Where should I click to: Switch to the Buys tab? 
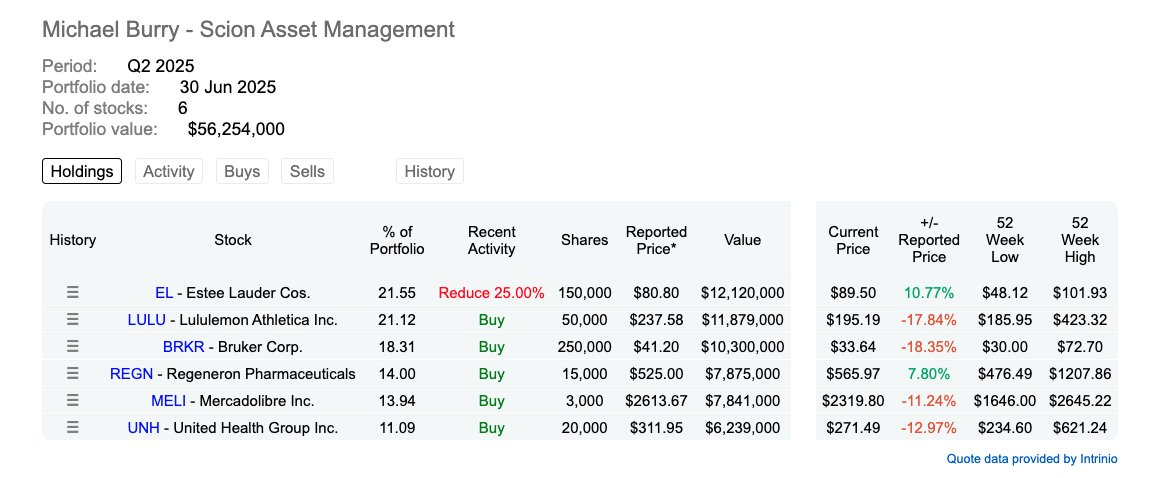click(242, 172)
